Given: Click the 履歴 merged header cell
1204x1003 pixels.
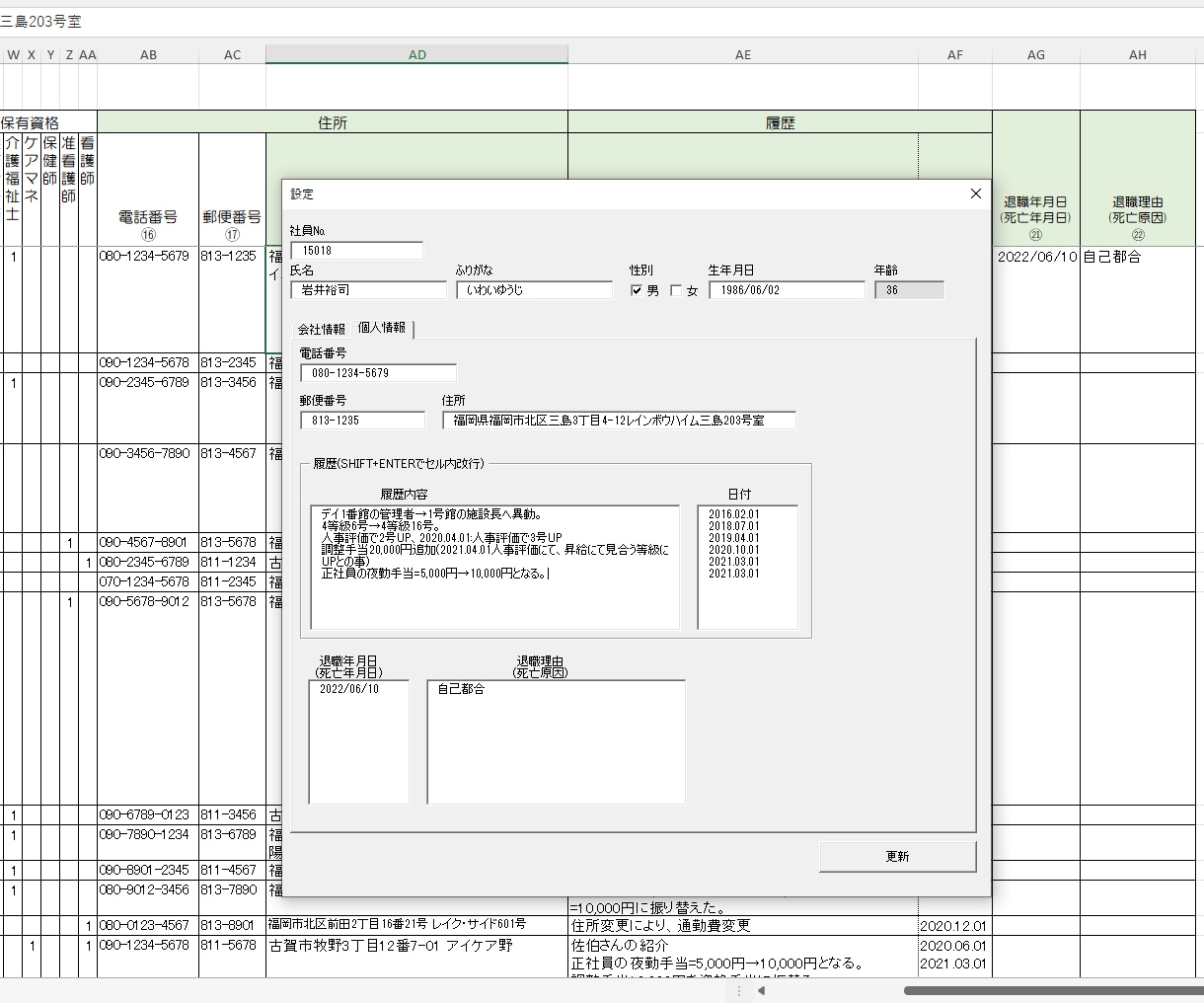Looking at the screenshot, I should pos(780,122).
